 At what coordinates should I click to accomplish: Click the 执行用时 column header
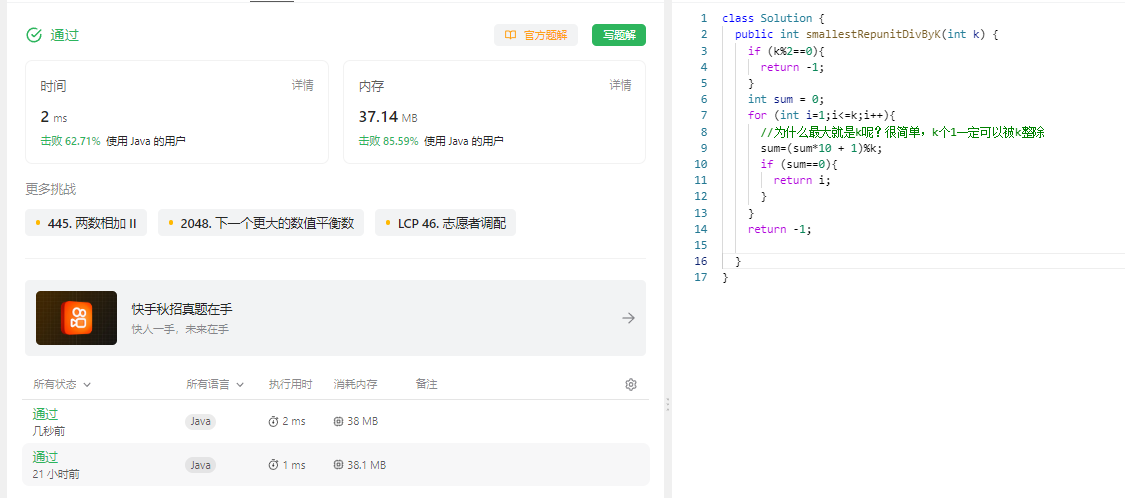pos(291,385)
